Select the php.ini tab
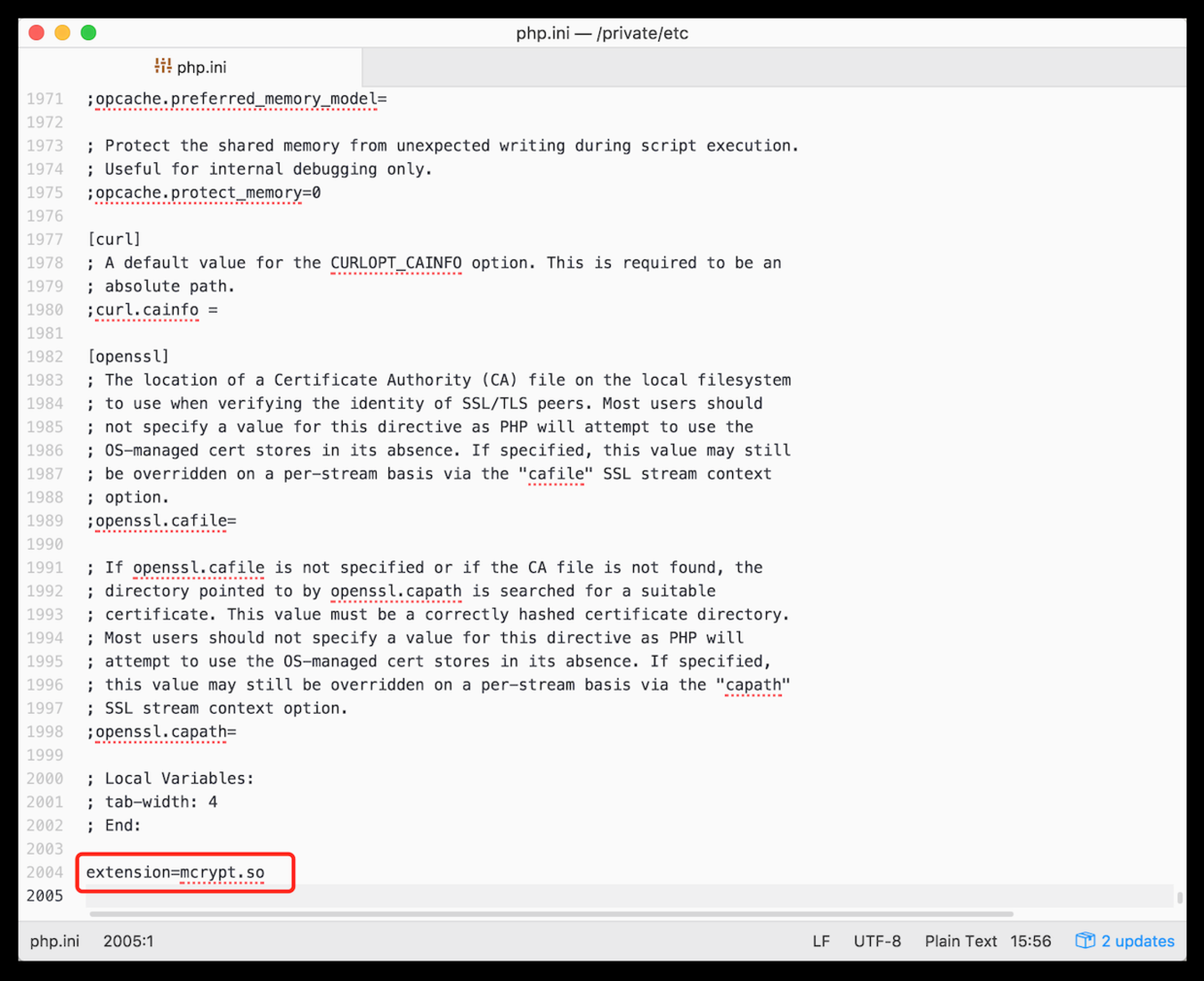The height and width of the screenshot is (981, 1204). point(190,67)
